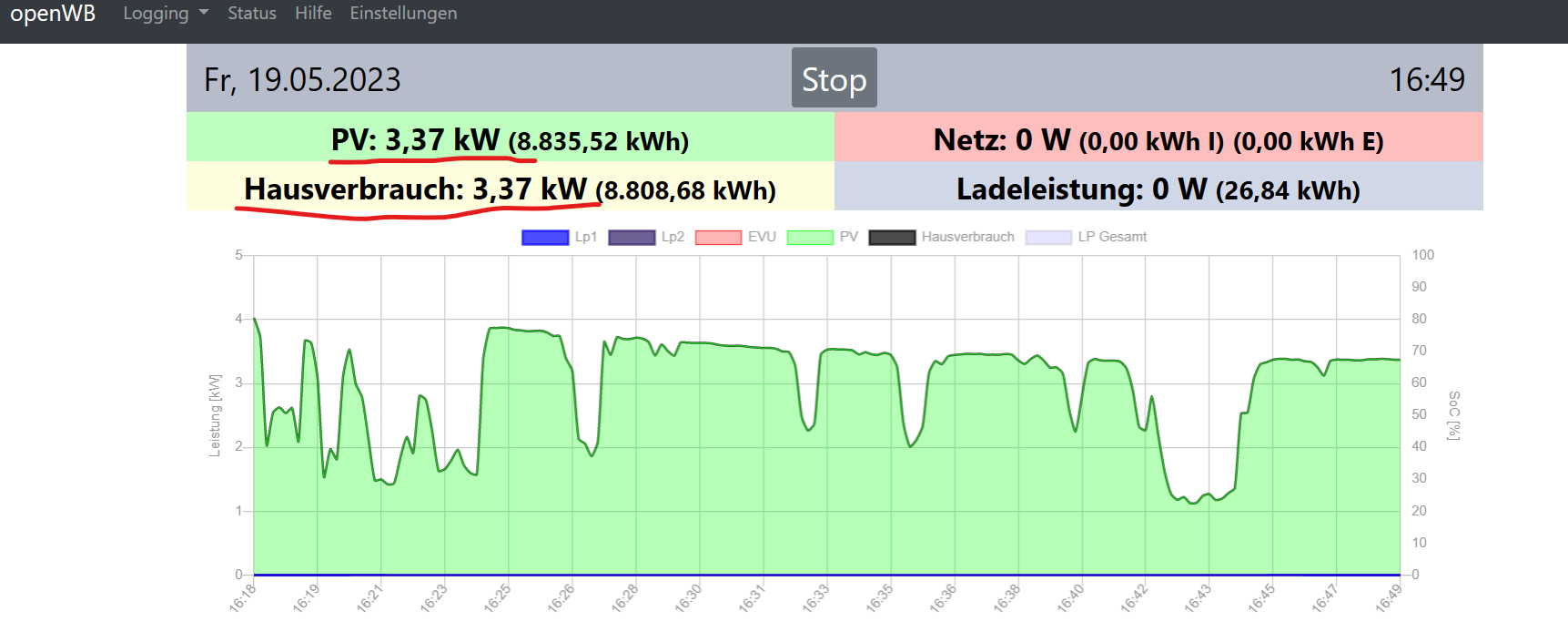Toggle Lp2 series via purple legend swatch

click(x=632, y=238)
